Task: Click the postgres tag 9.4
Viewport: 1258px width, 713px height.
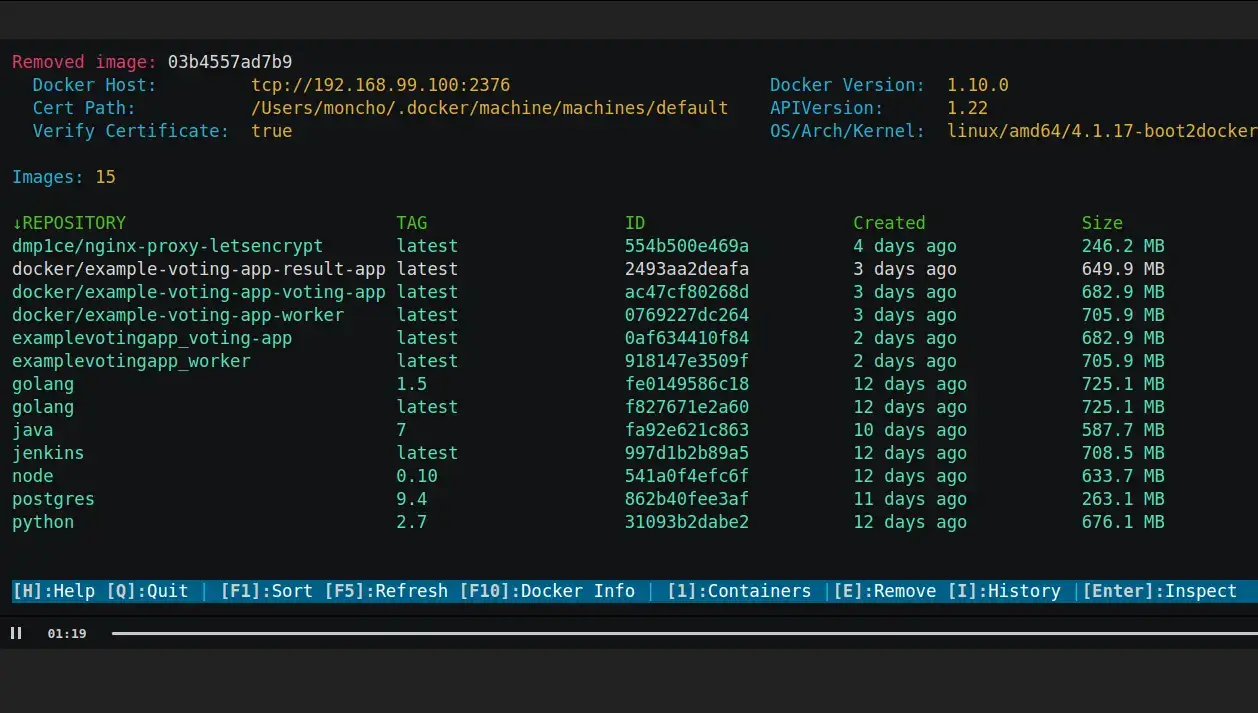Action: pyautogui.click(x=412, y=499)
